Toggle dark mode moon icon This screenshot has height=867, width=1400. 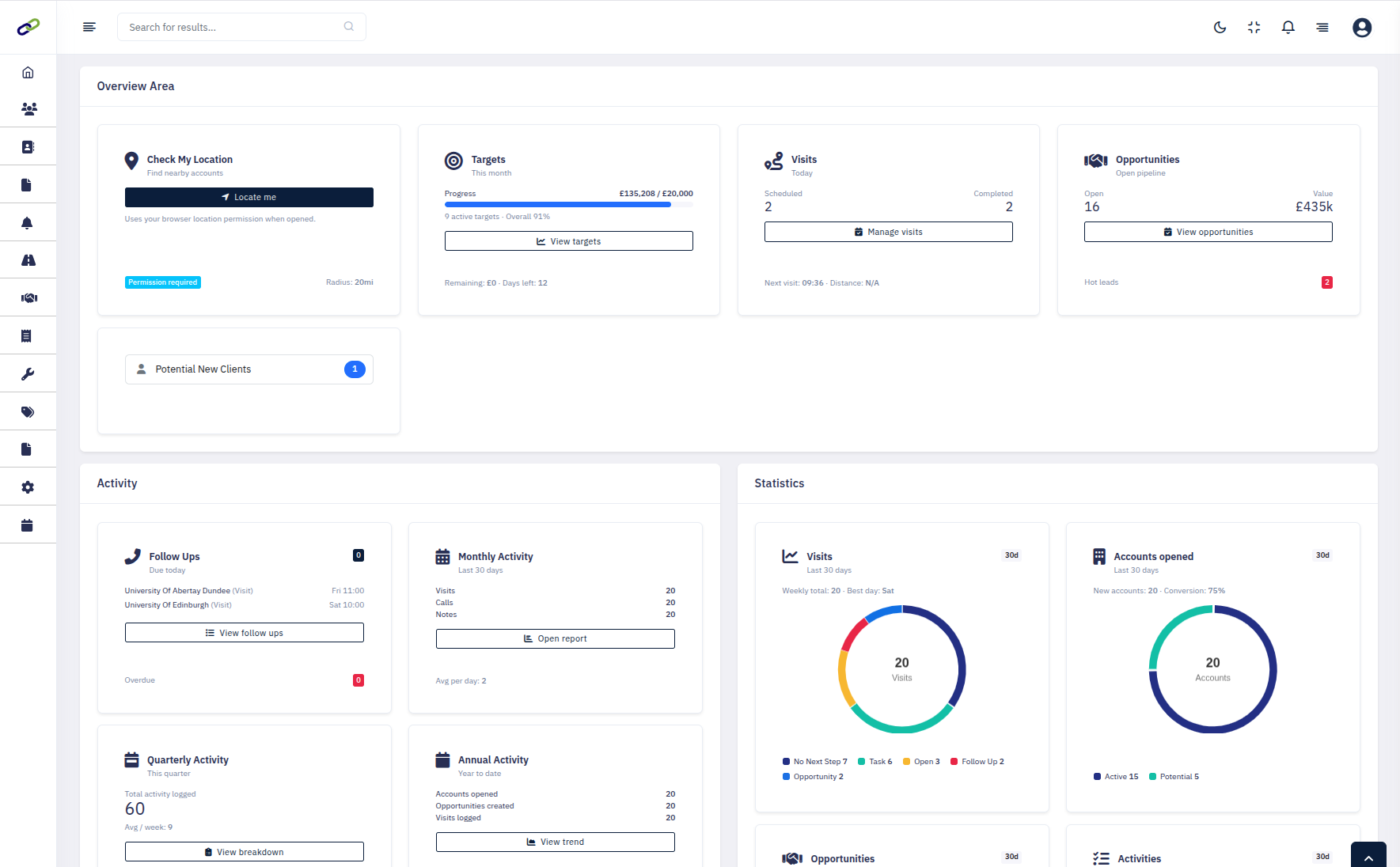[1220, 28]
